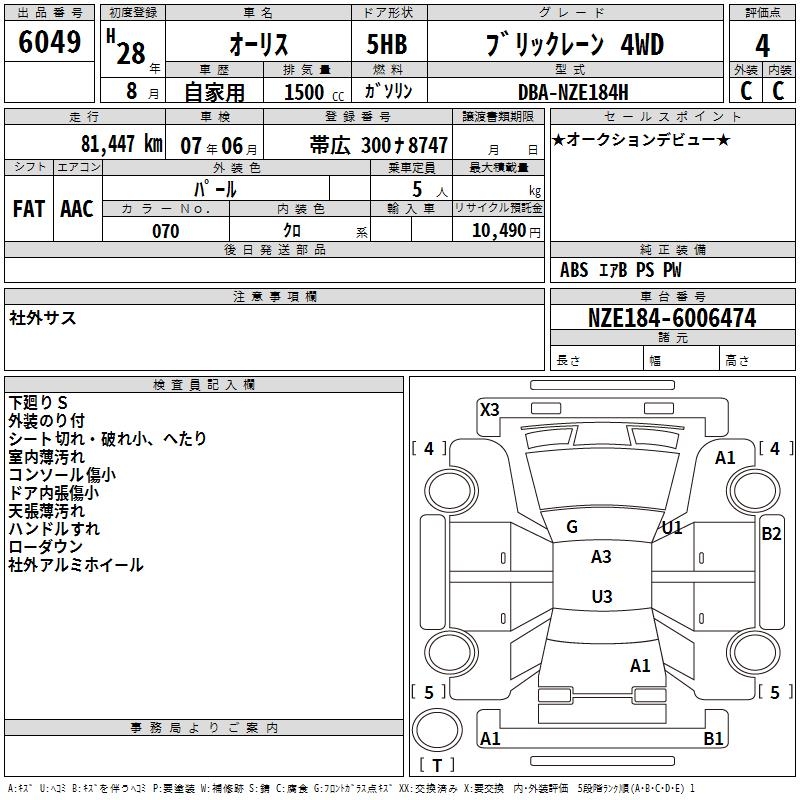Click the U3 roof dent mark

coord(602,596)
